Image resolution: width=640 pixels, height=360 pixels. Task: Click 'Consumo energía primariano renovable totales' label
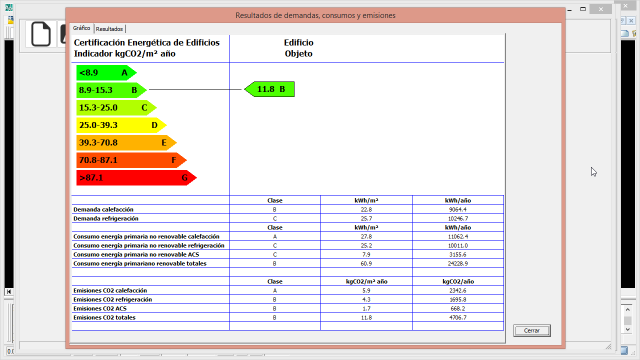[x=140, y=264]
